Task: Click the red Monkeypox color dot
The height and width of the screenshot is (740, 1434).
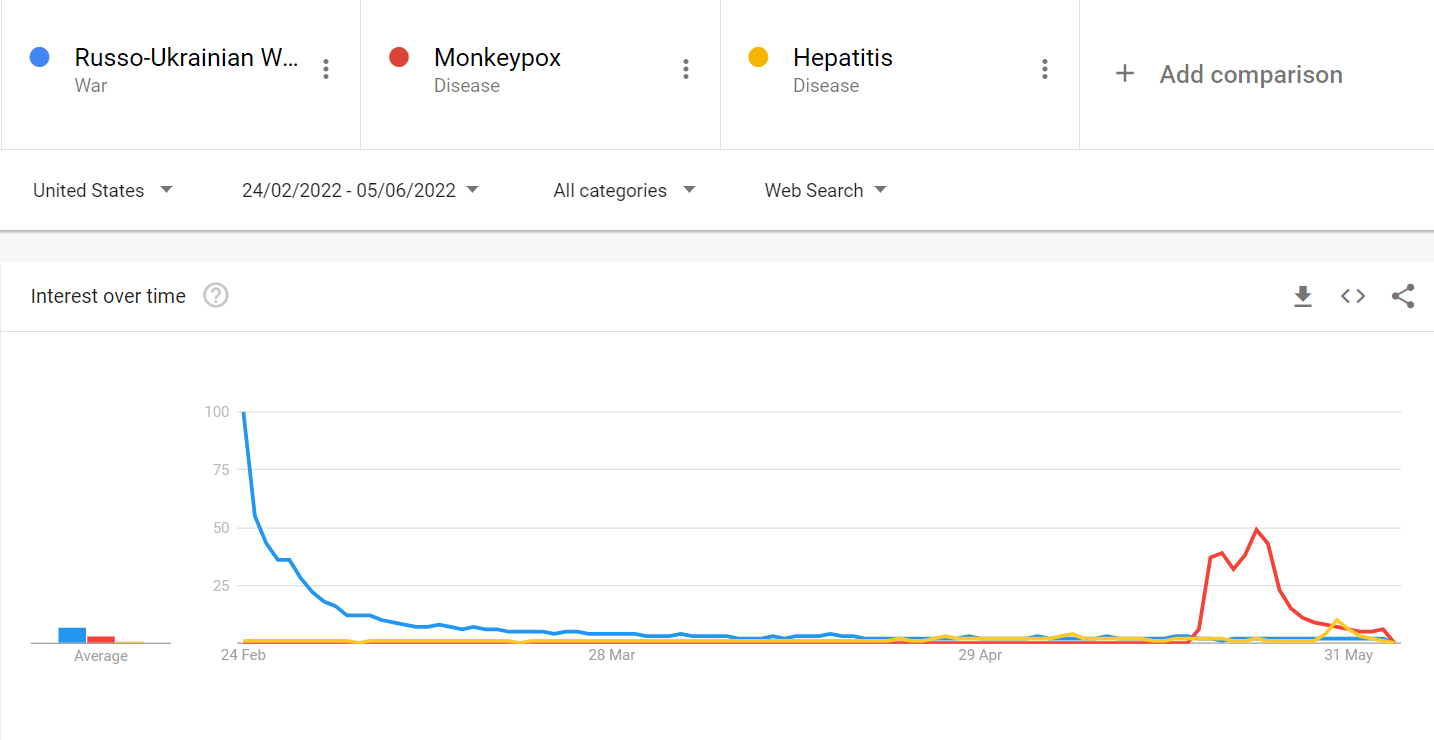Action: (x=399, y=57)
